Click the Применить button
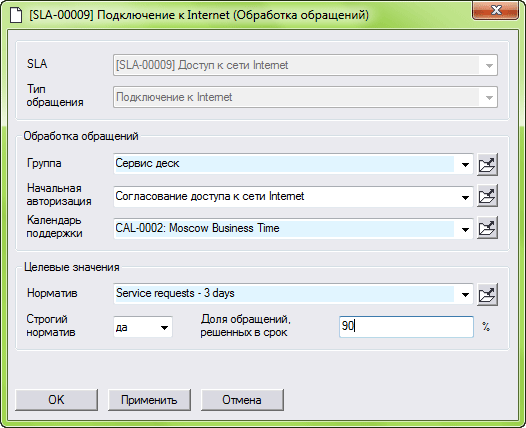The image size is (526, 428). (149, 400)
